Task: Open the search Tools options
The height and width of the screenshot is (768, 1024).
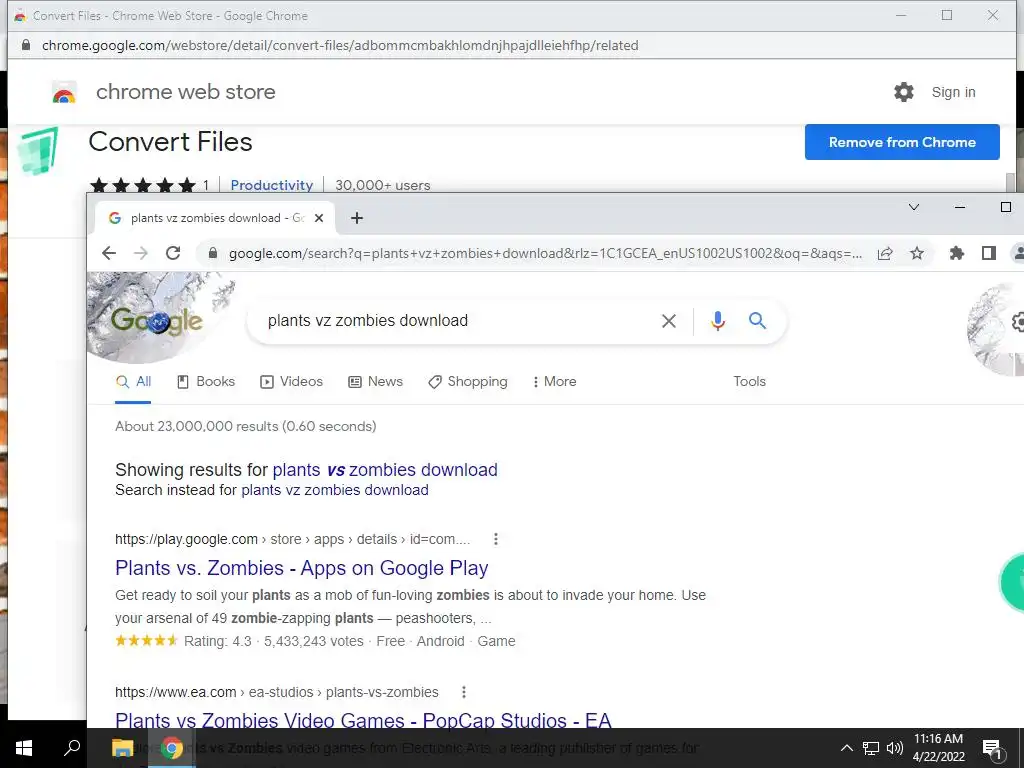Action: tap(749, 381)
